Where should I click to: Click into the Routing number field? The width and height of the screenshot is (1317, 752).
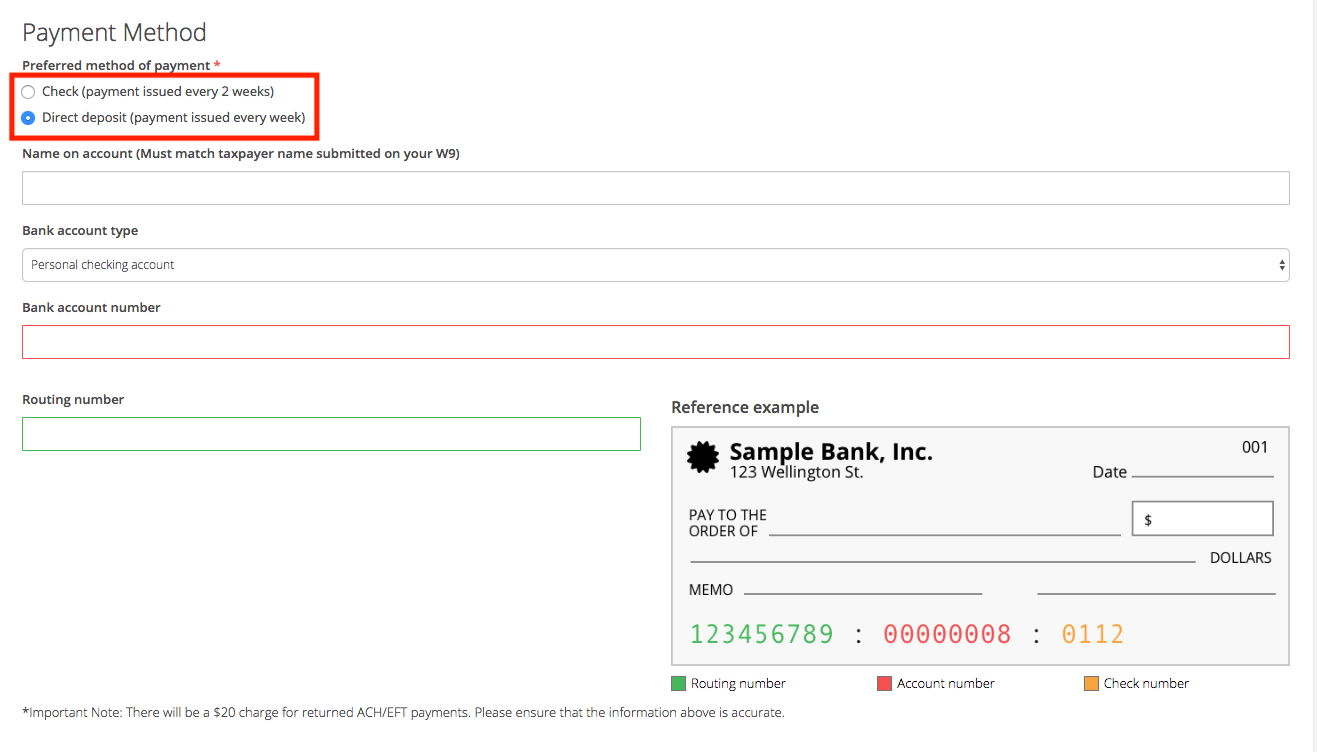tap(331, 434)
